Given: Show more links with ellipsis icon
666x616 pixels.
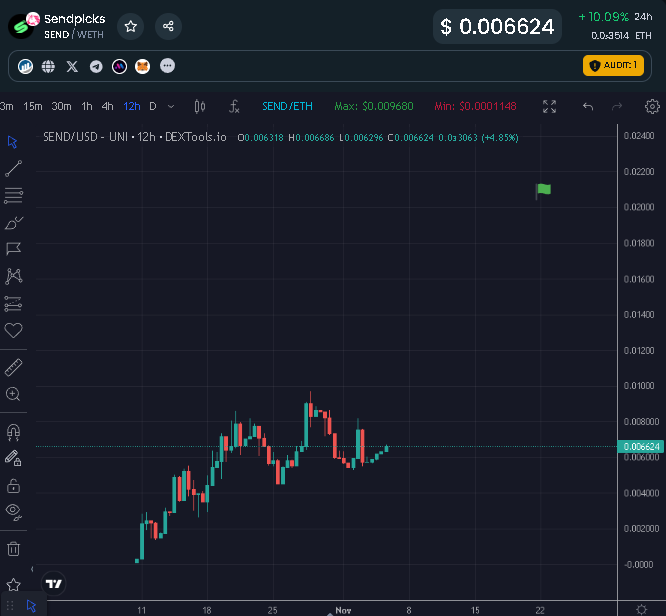Looking at the screenshot, I should (x=167, y=66).
